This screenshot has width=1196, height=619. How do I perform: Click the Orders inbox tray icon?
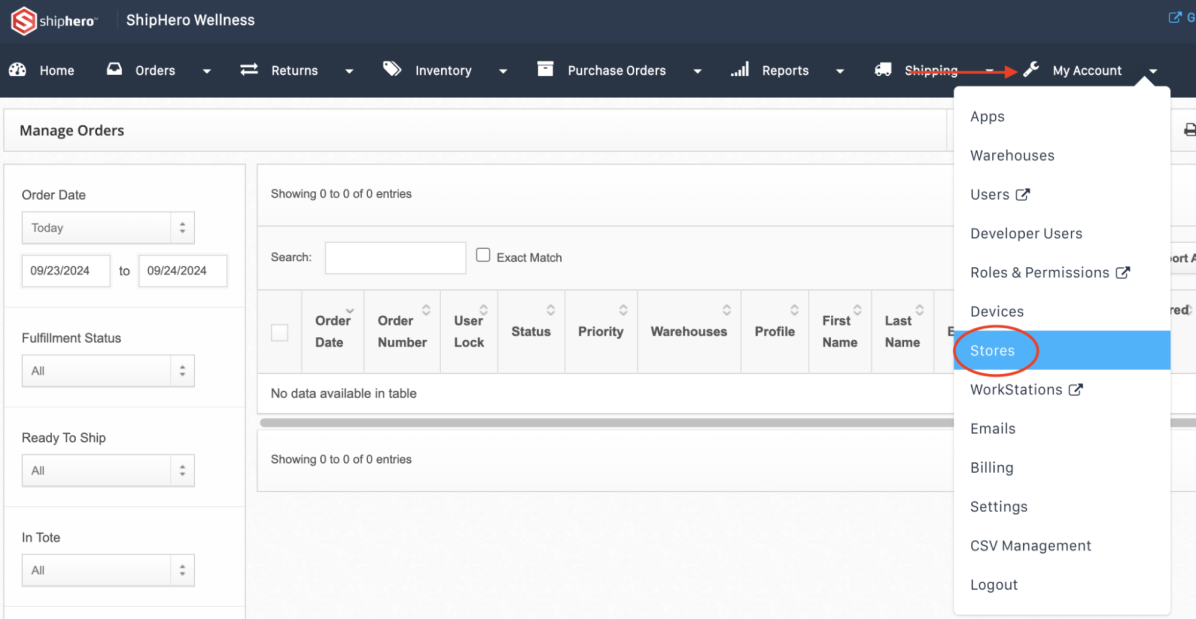pos(115,70)
